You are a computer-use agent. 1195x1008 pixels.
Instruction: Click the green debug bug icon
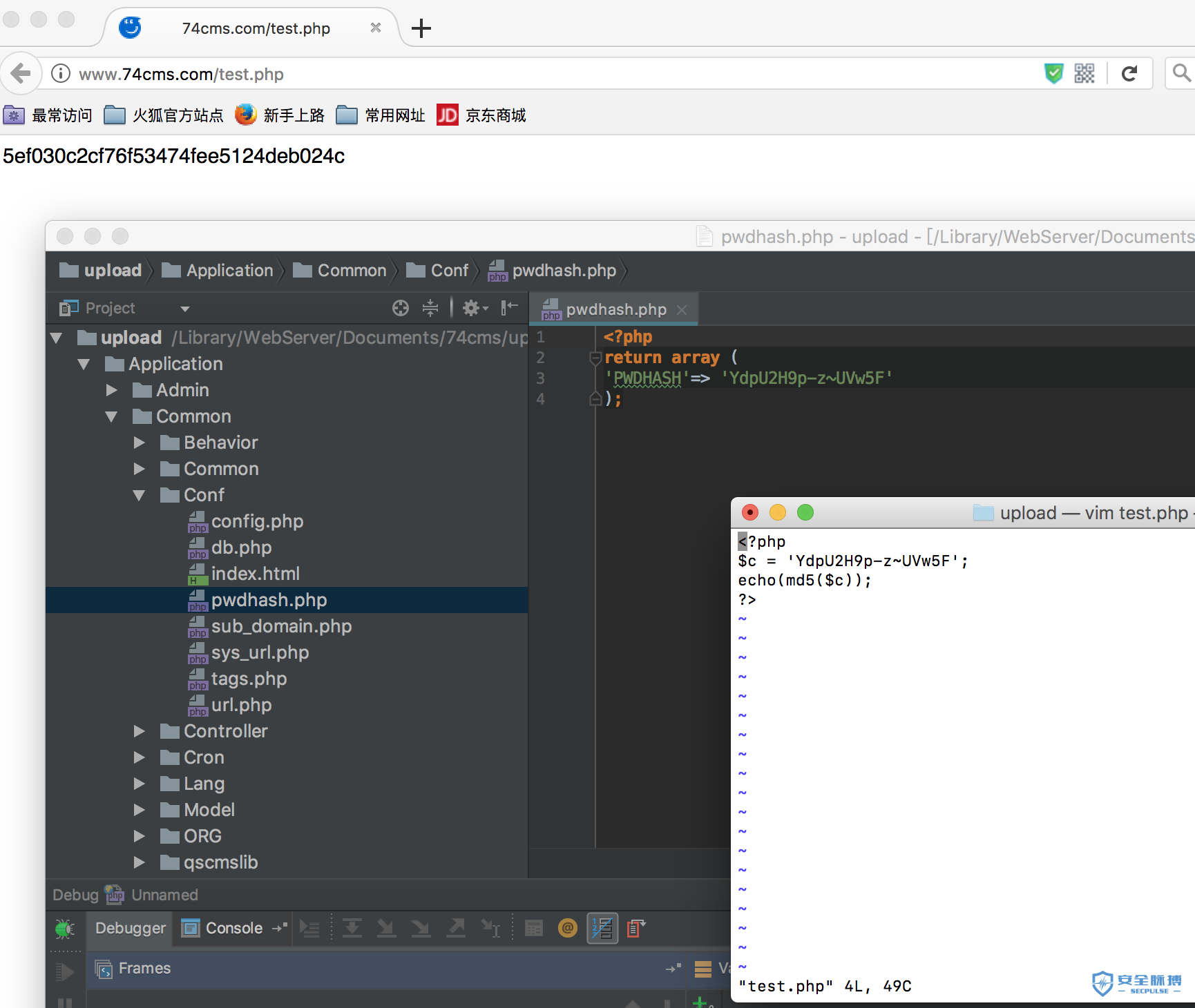[x=65, y=929]
